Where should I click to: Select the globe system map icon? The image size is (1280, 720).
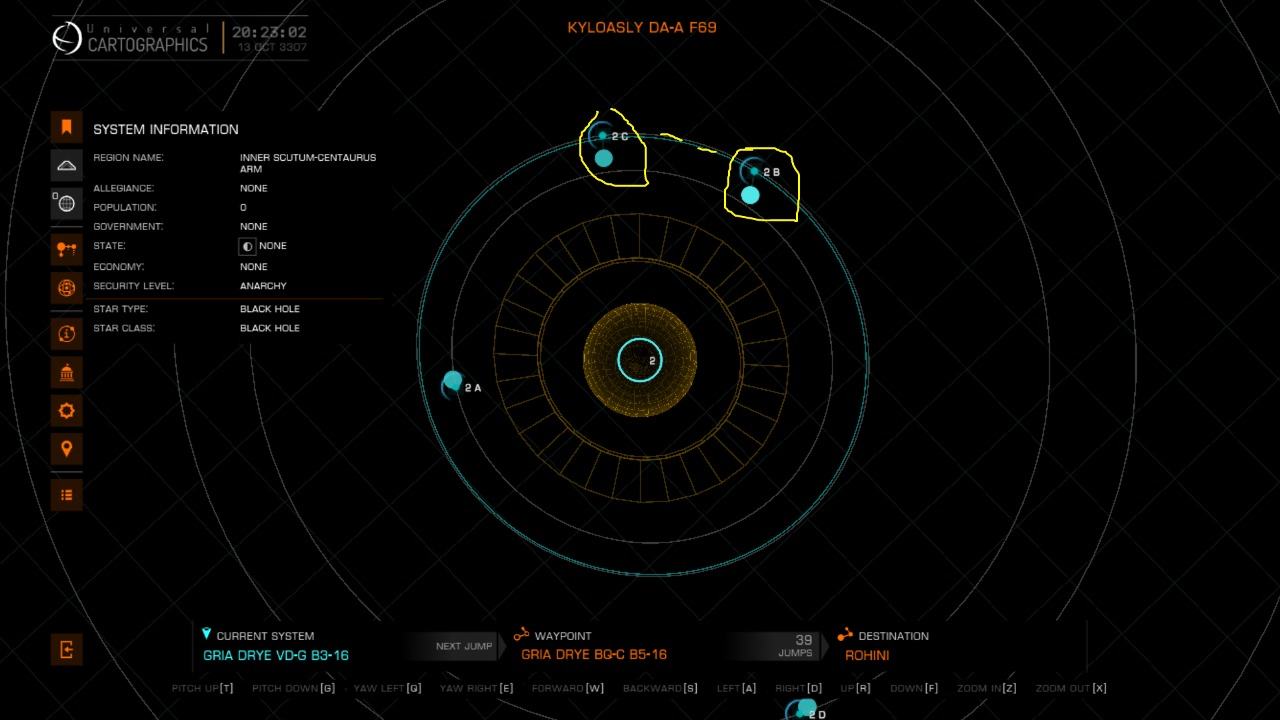[66, 203]
